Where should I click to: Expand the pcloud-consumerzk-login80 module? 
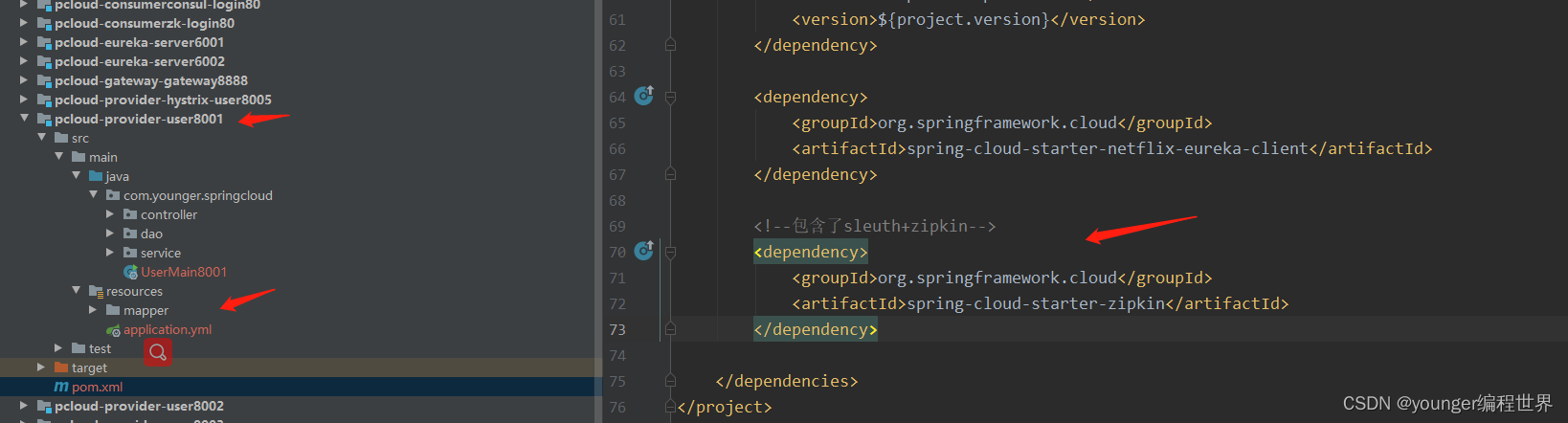pyautogui.click(x=23, y=23)
